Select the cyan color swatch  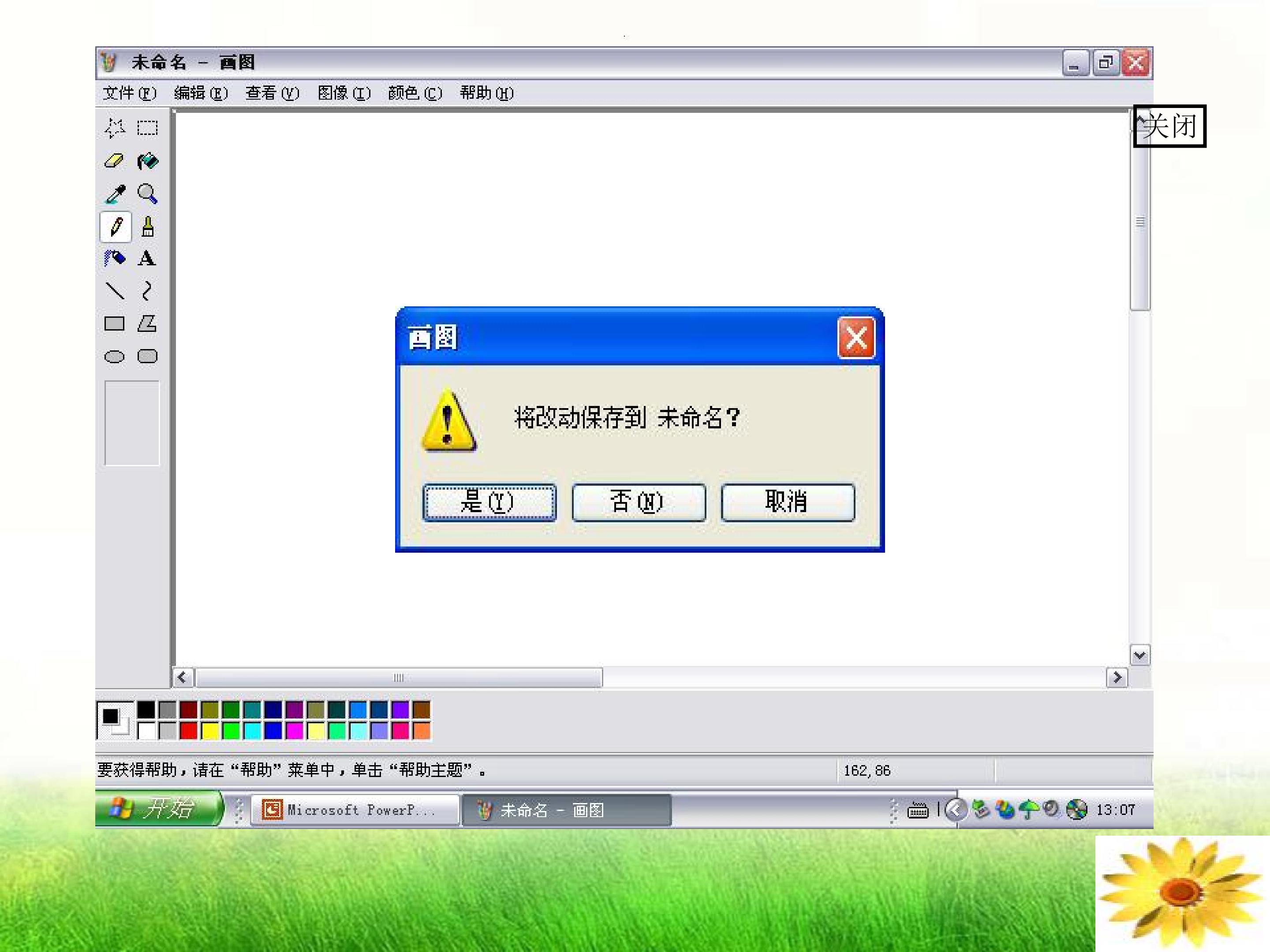252,730
